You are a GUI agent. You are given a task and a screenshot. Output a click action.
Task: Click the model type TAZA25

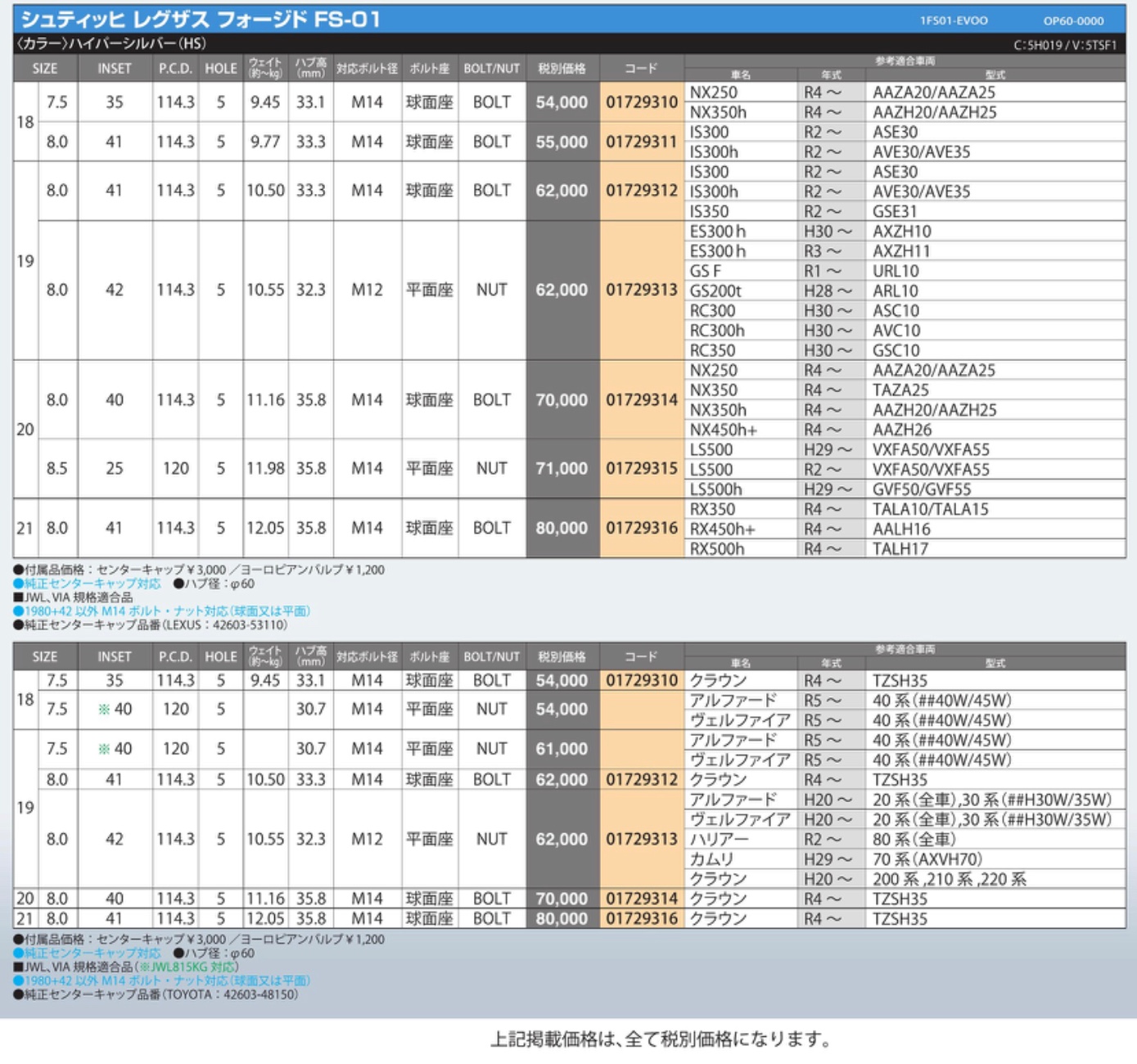click(x=901, y=390)
